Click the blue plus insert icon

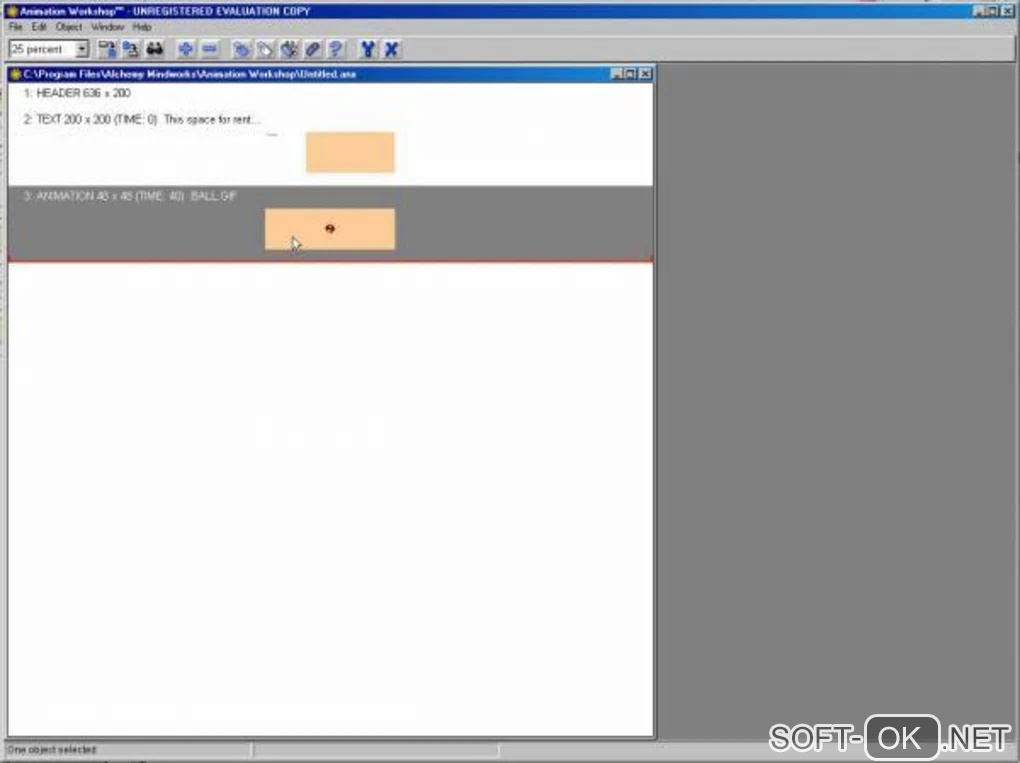[185, 49]
